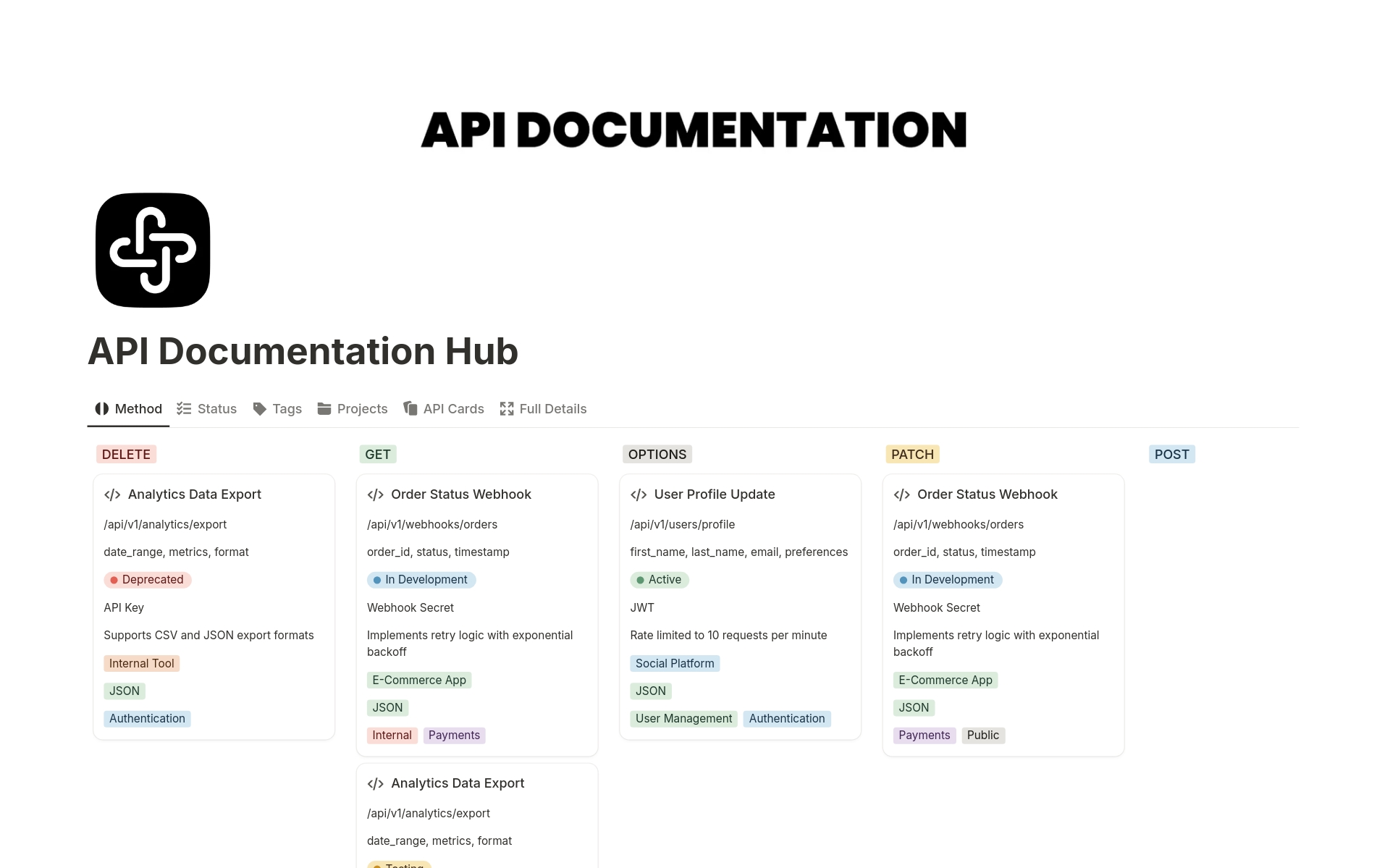Image resolution: width=1390 pixels, height=868 pixels.
Task: Click the PATCH column header tag
Action: (x=912, y=455)
